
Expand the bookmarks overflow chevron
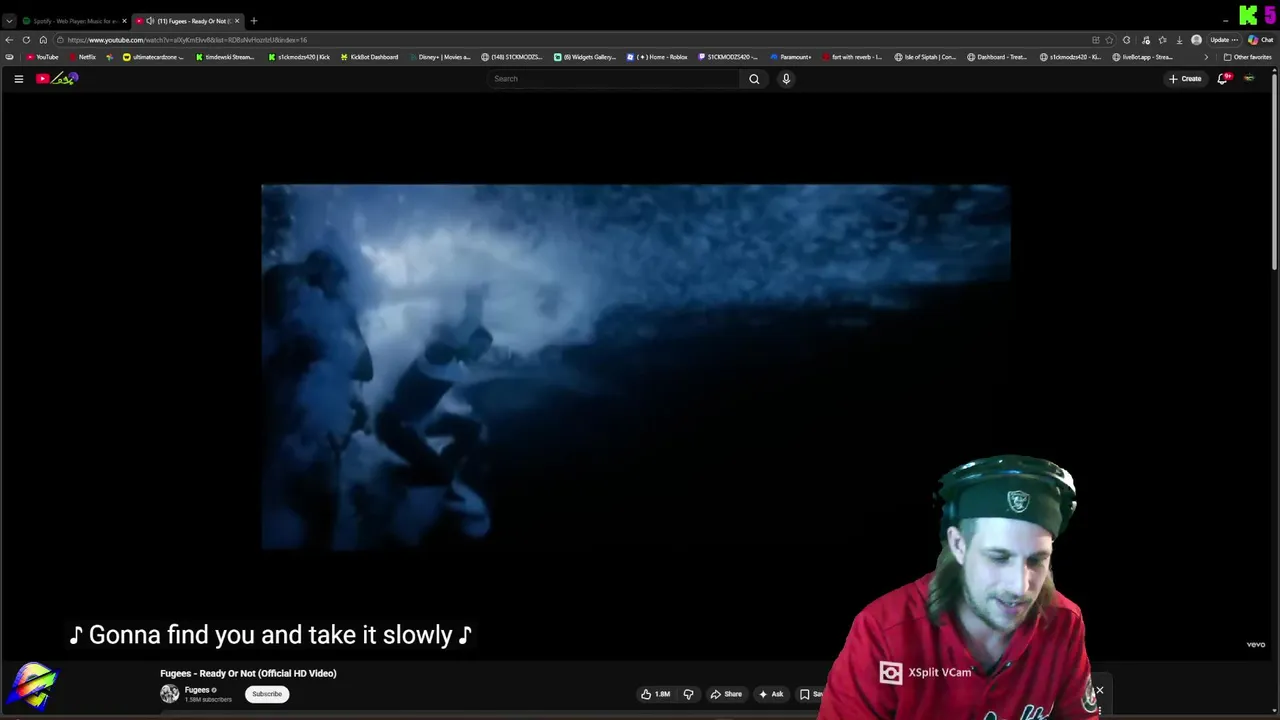(x=1206, y=57)
